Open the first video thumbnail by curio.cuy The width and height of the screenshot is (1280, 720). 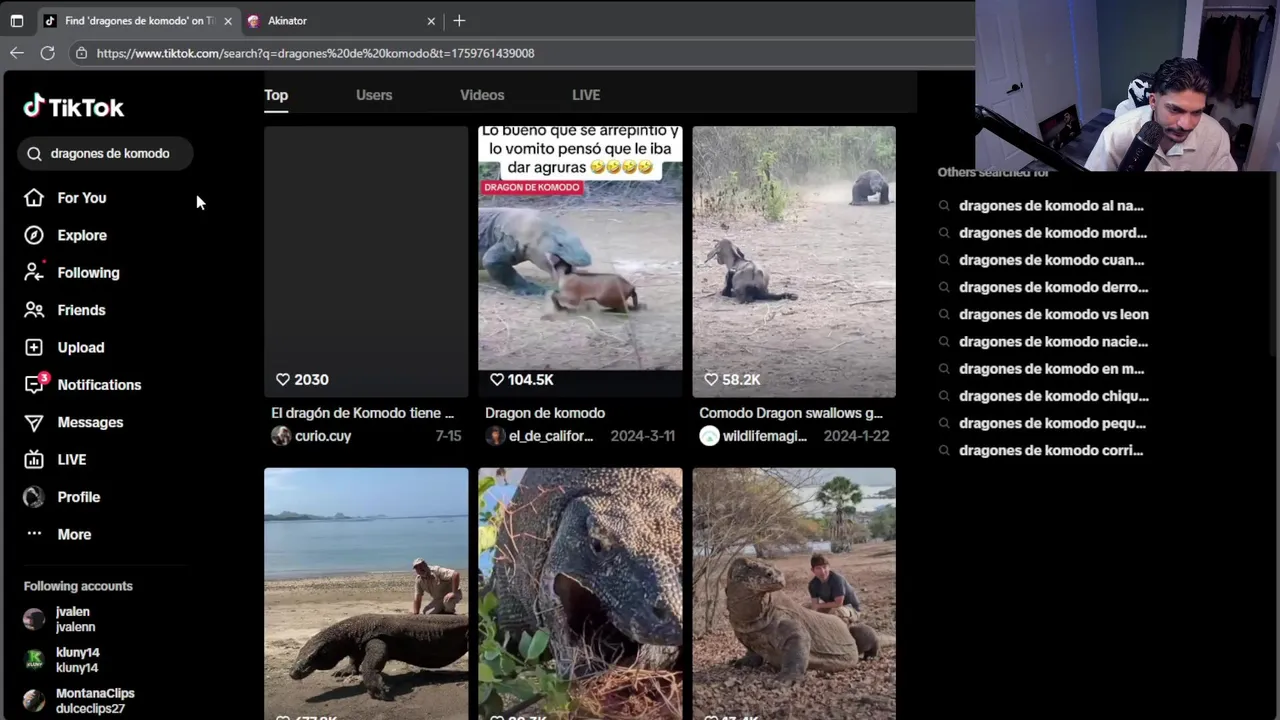[366, 262]
